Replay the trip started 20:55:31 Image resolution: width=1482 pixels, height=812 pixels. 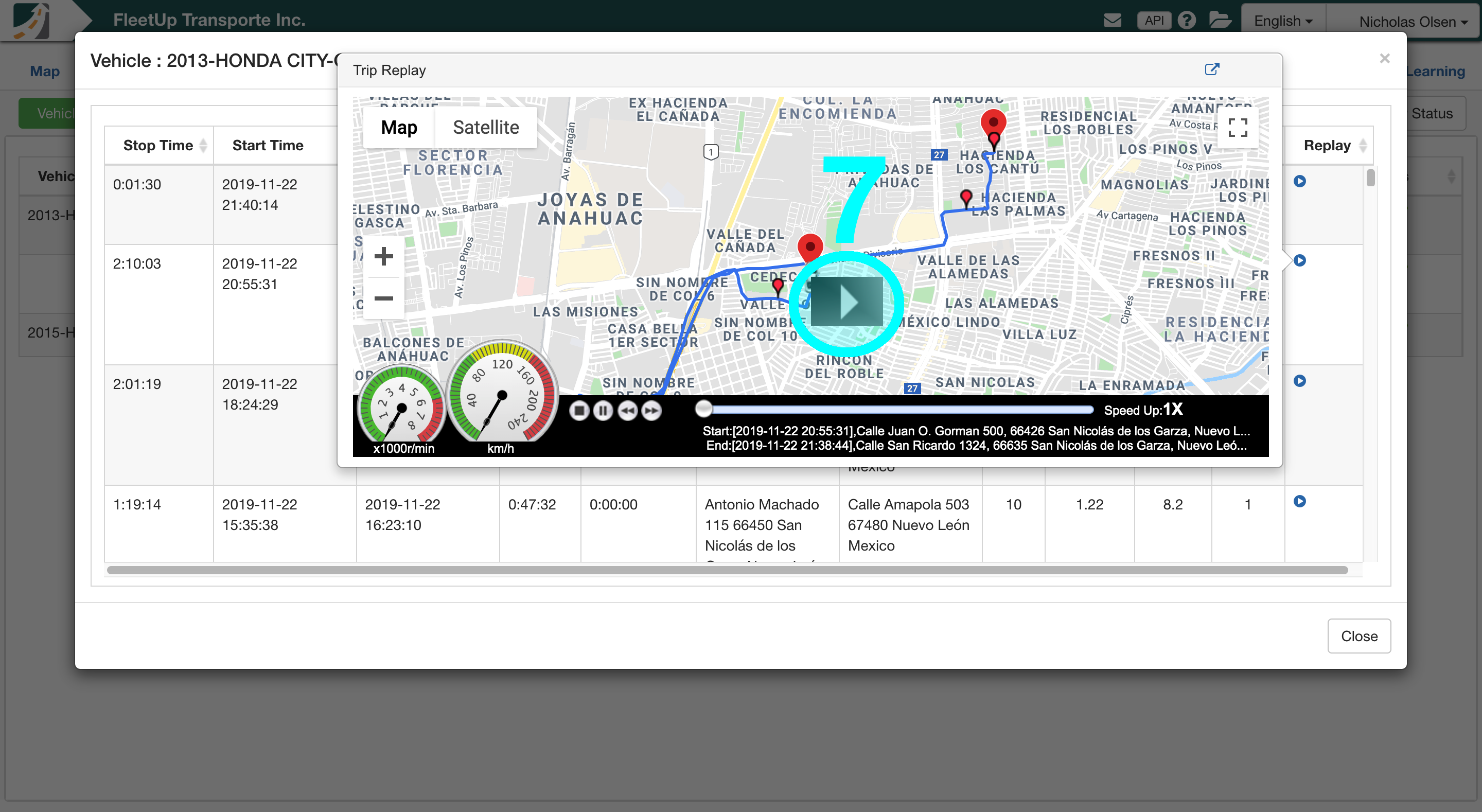[1299, 261]
